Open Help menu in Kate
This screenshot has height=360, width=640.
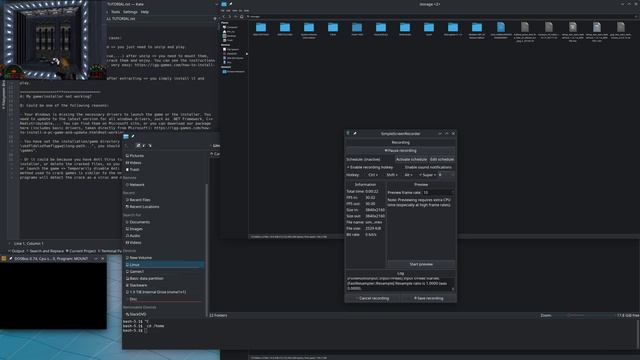coord(144,12)
